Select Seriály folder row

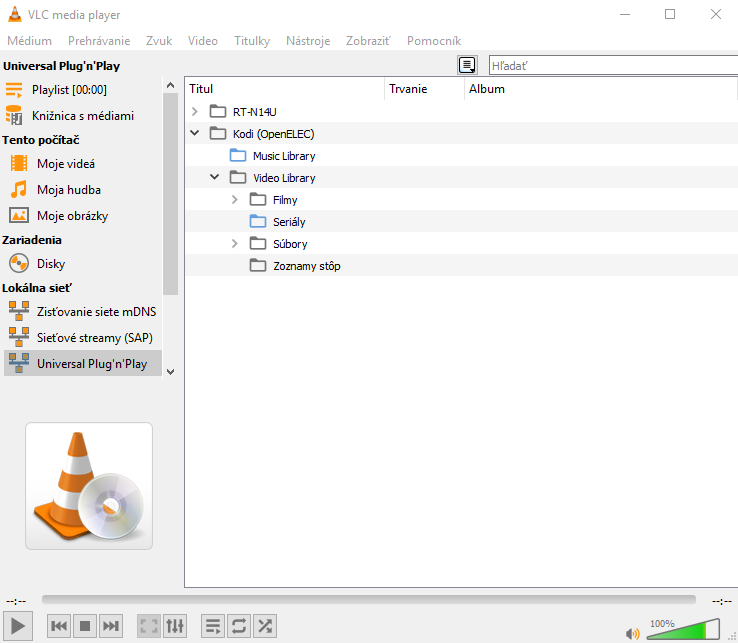(461, 222)
